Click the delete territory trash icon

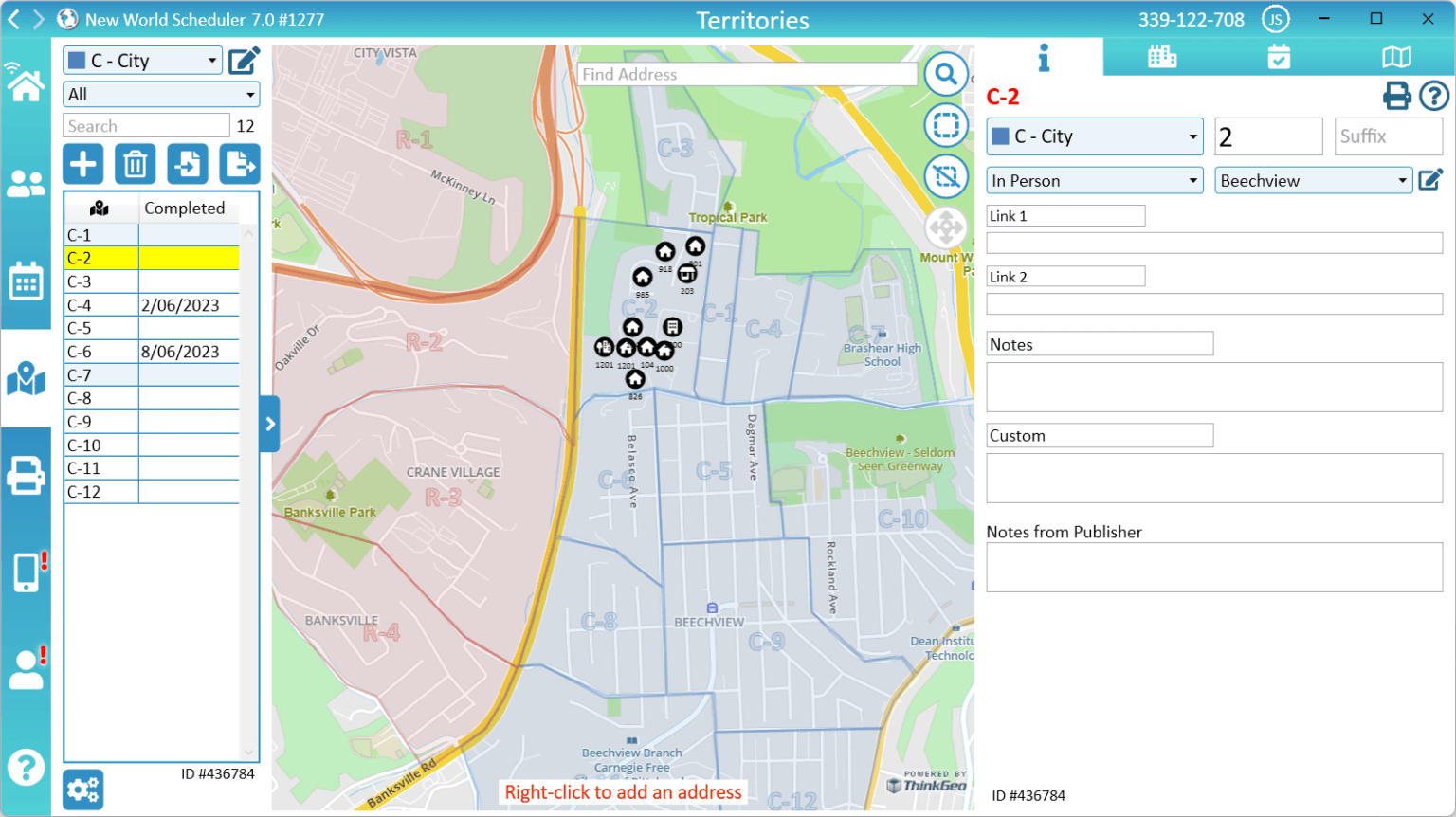tap(135, 164)
